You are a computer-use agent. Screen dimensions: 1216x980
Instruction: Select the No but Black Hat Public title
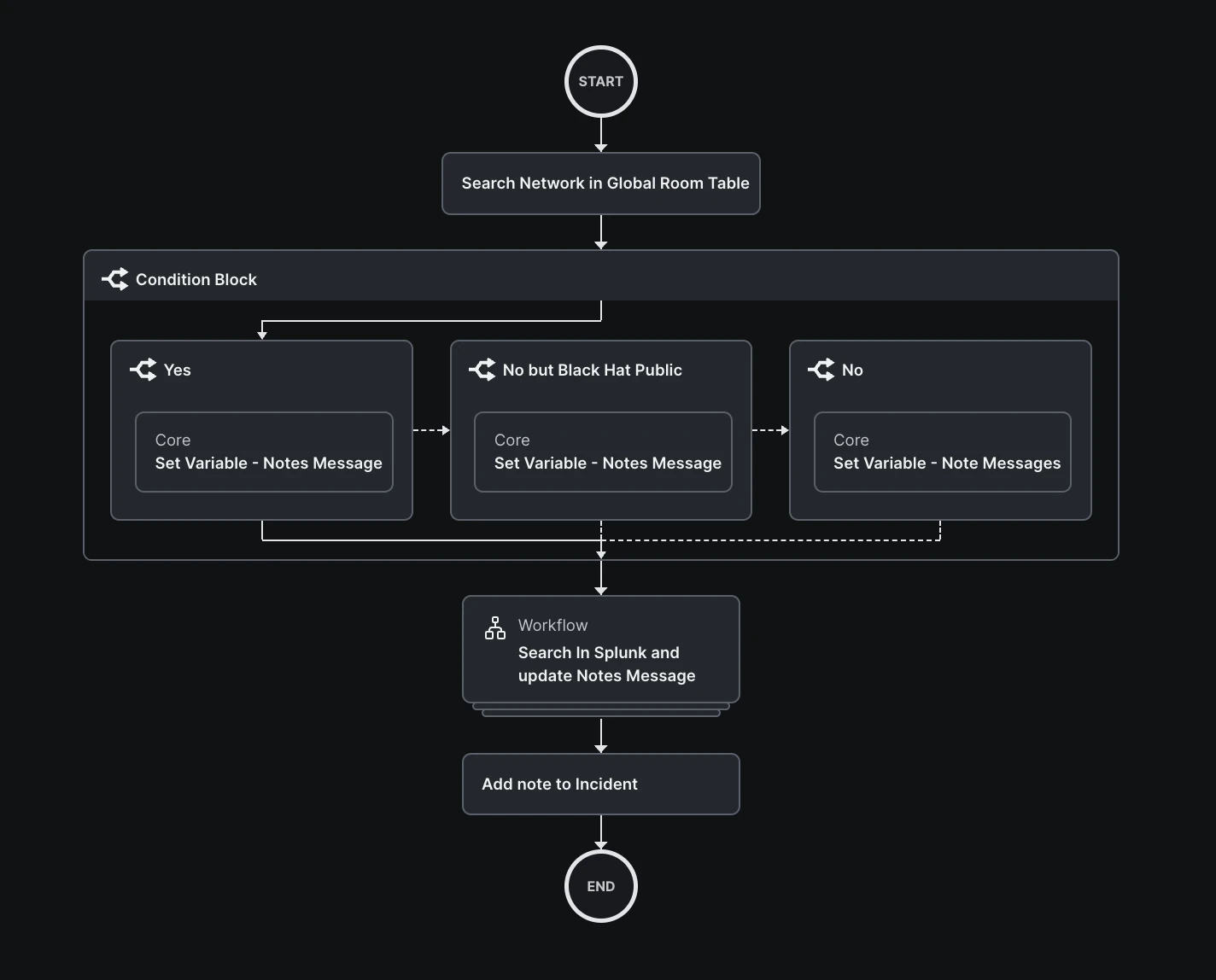[x=592, y=370]
